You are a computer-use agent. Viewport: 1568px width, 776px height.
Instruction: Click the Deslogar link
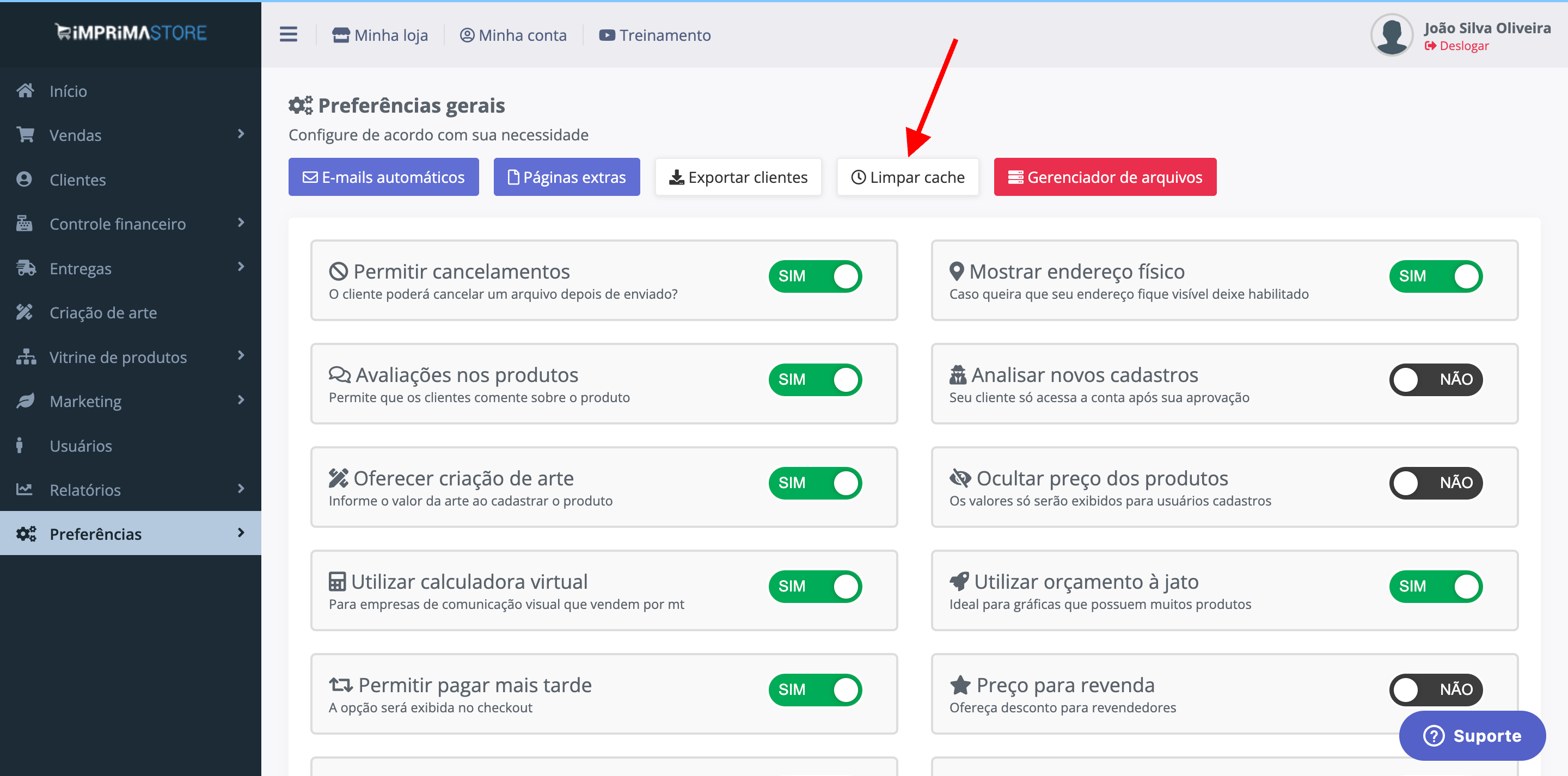point(1456,46)
